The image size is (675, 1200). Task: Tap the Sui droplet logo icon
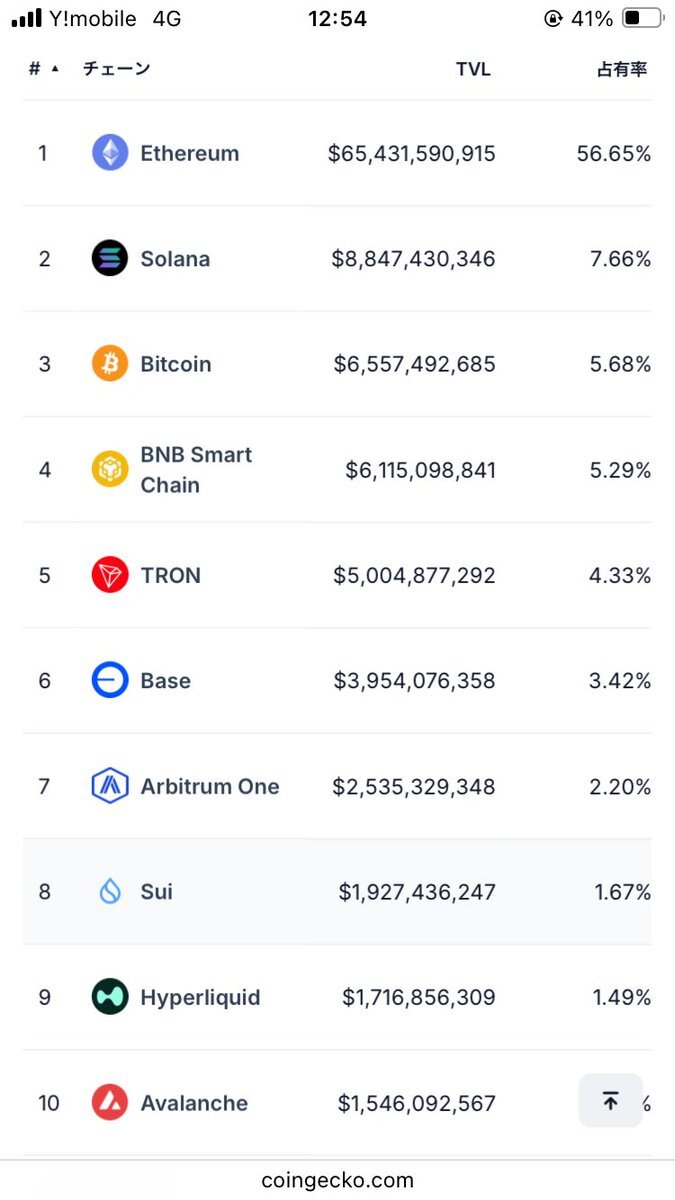point(110,891)
